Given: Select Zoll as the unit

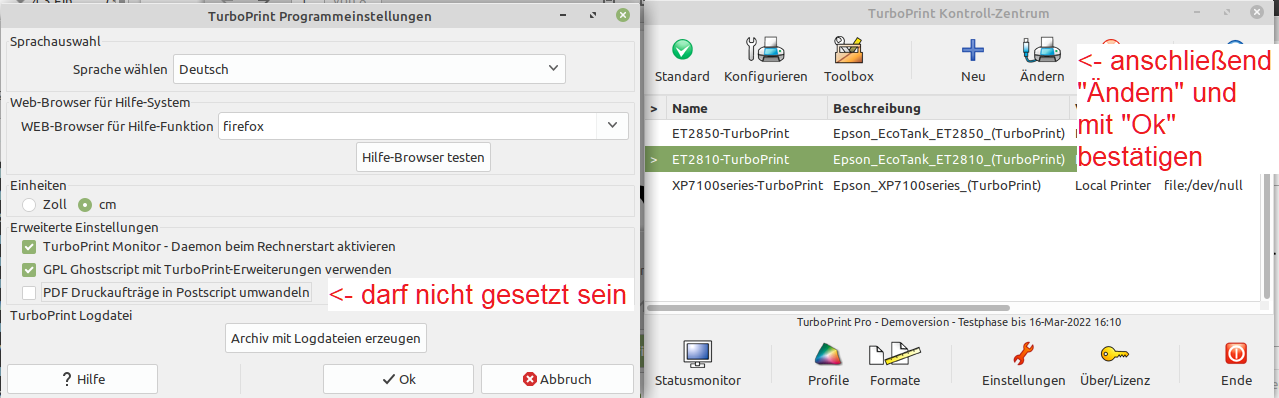Looking at the screenshot, I should pyautogui.click(x=28, y=204).
